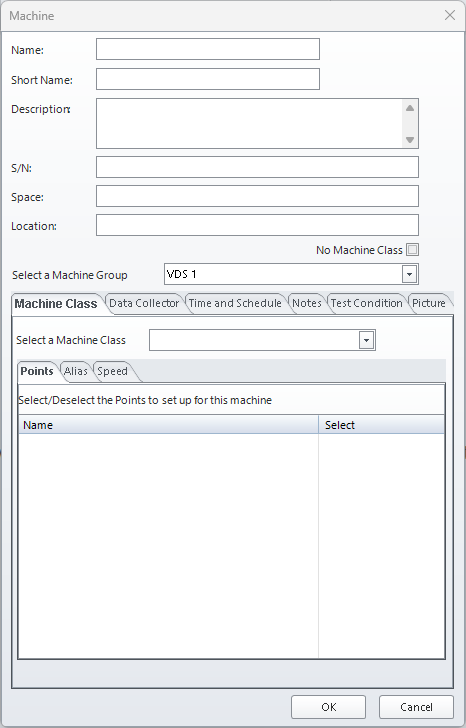Click the Short Name text box
This screenshot has width=466, height=728.
click(207, 79)
